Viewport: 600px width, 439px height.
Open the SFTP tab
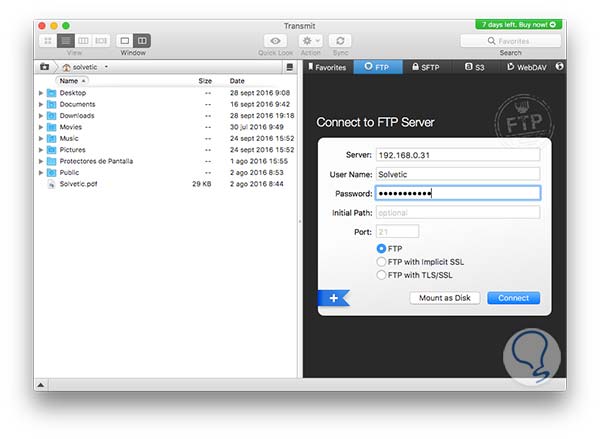click(x=426, y=67)
